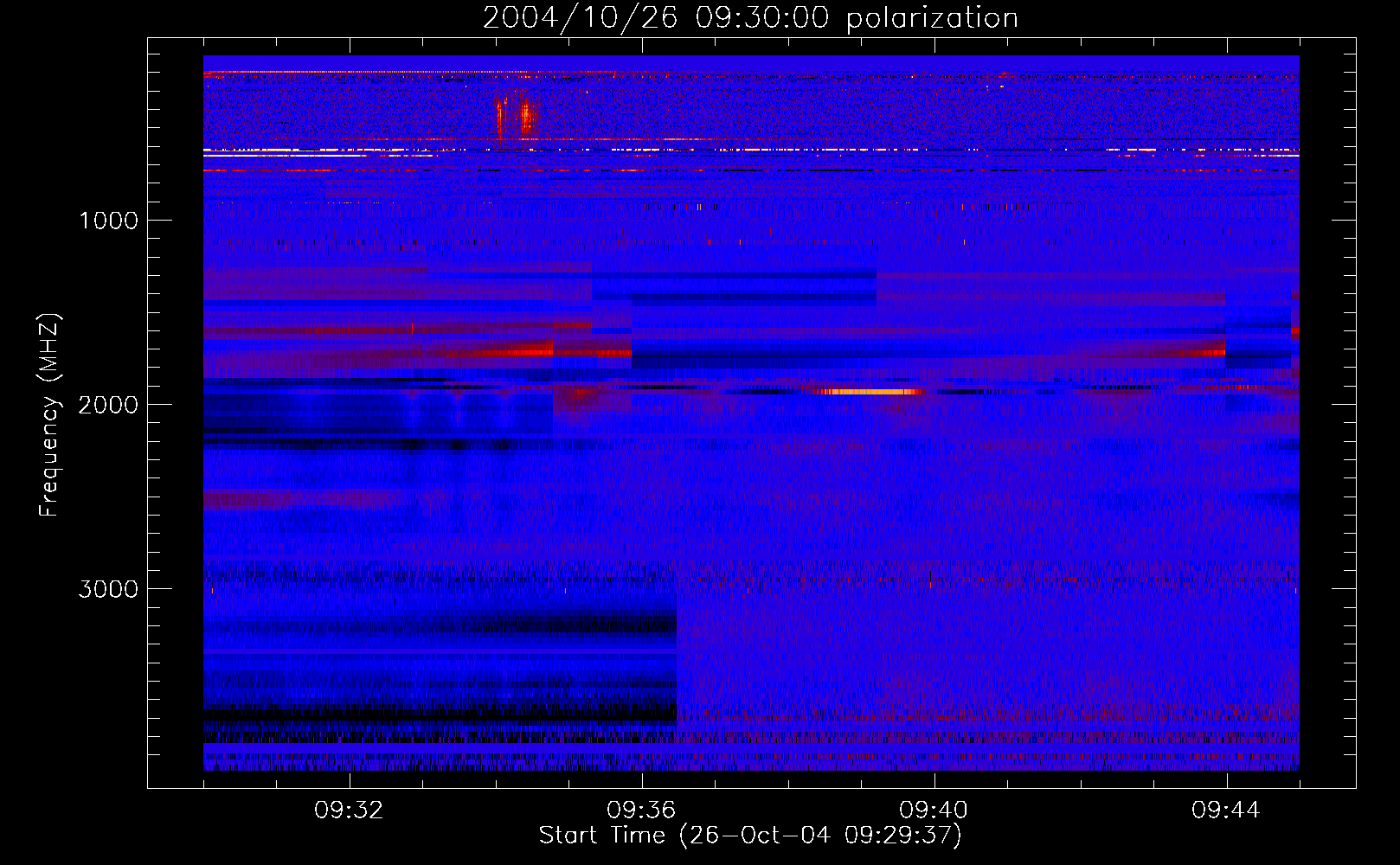Viewport: 1400px width, 865px height.
Task: Click the '2000' frequency axis label
Action: tap(108, 405)
